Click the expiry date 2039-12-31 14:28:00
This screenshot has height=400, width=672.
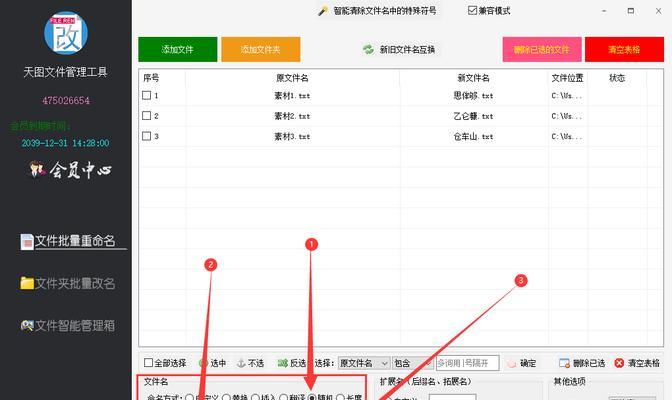[x=66, y=143]
